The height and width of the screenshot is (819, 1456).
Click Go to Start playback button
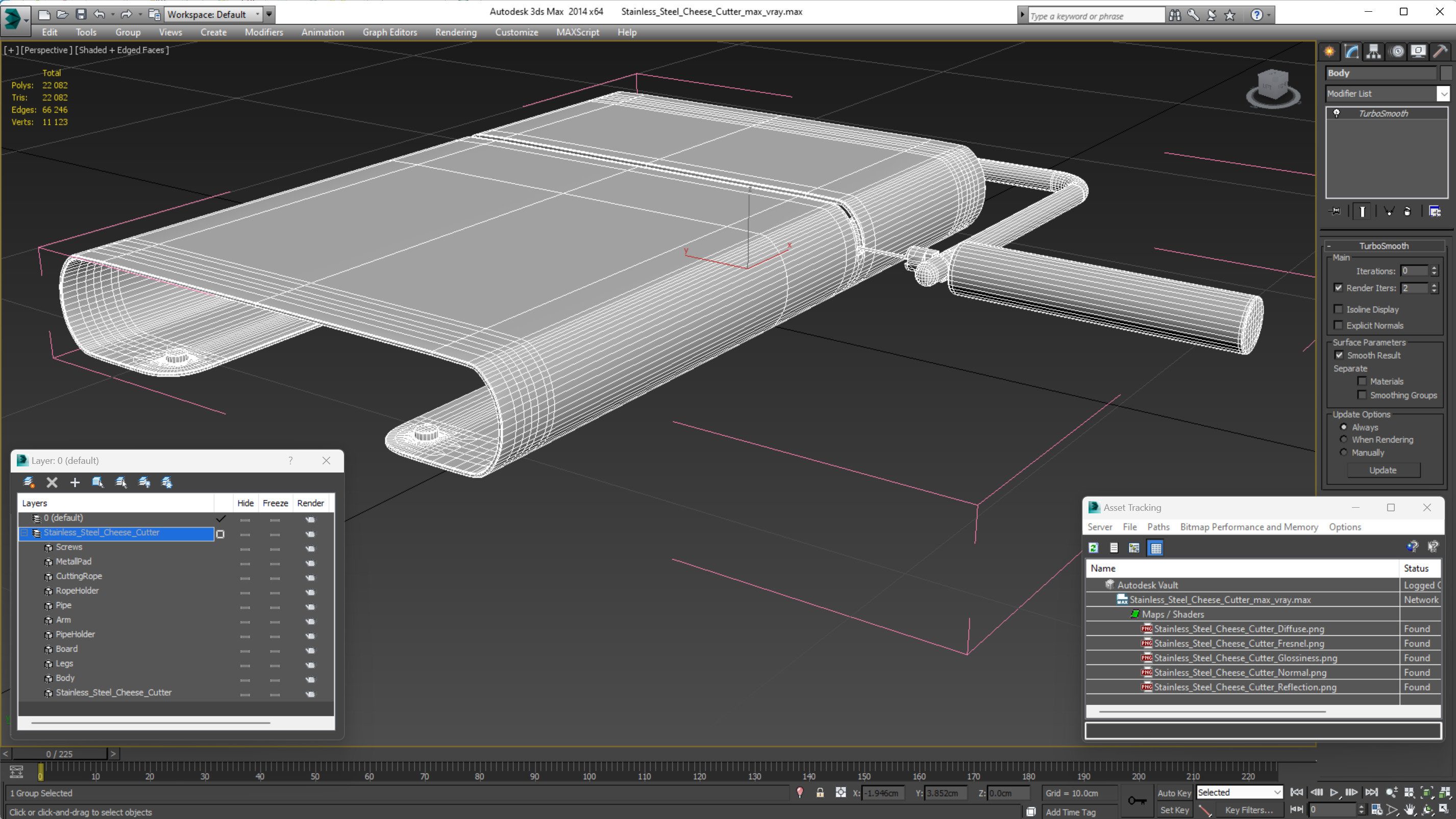(x=1297, y=792)
